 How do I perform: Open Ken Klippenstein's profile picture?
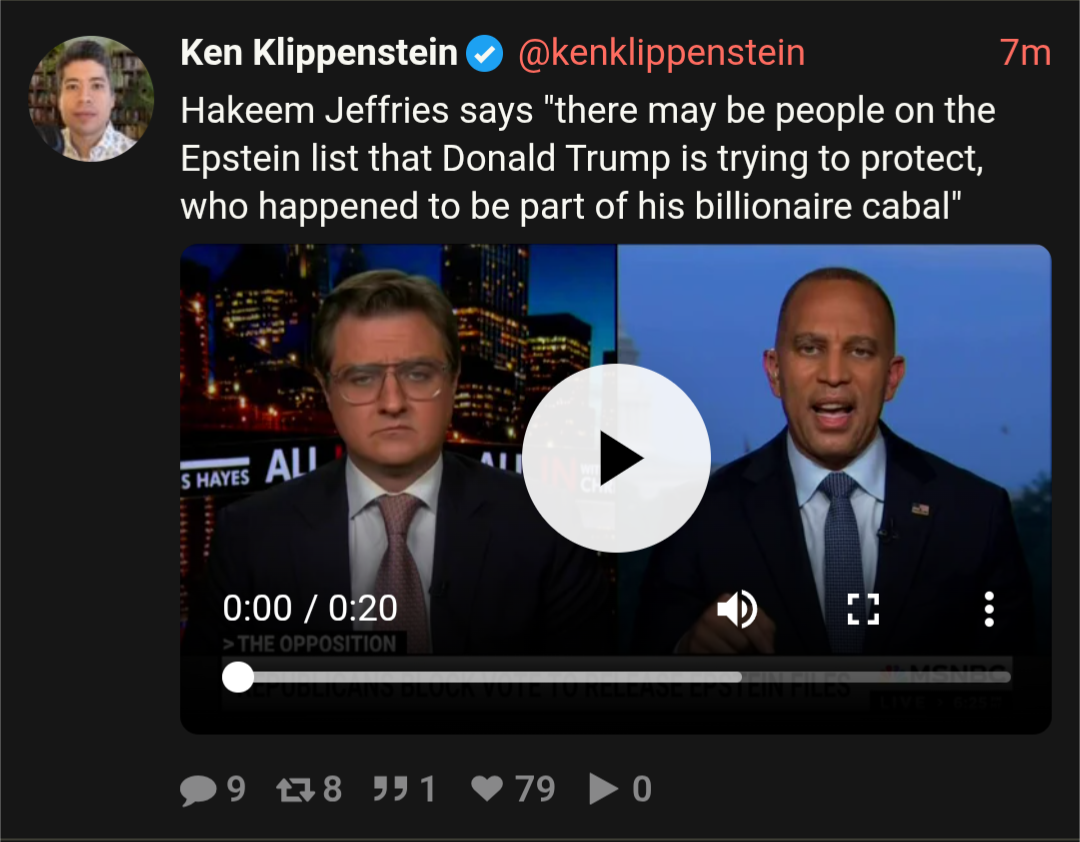(x=91, y=99)
